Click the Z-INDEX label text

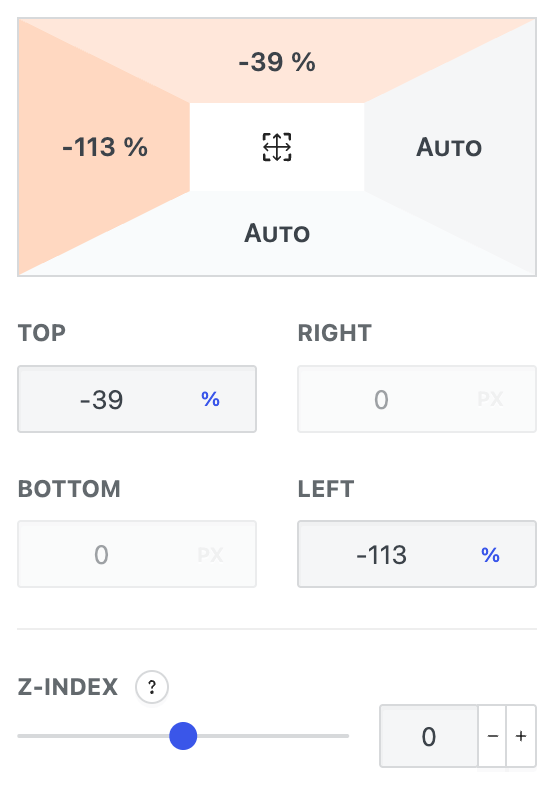click(67, 687)
